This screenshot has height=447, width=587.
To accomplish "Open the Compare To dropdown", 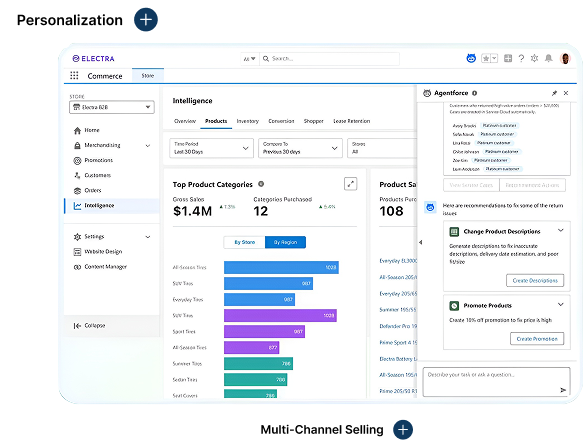I will (x=300, y=148).
